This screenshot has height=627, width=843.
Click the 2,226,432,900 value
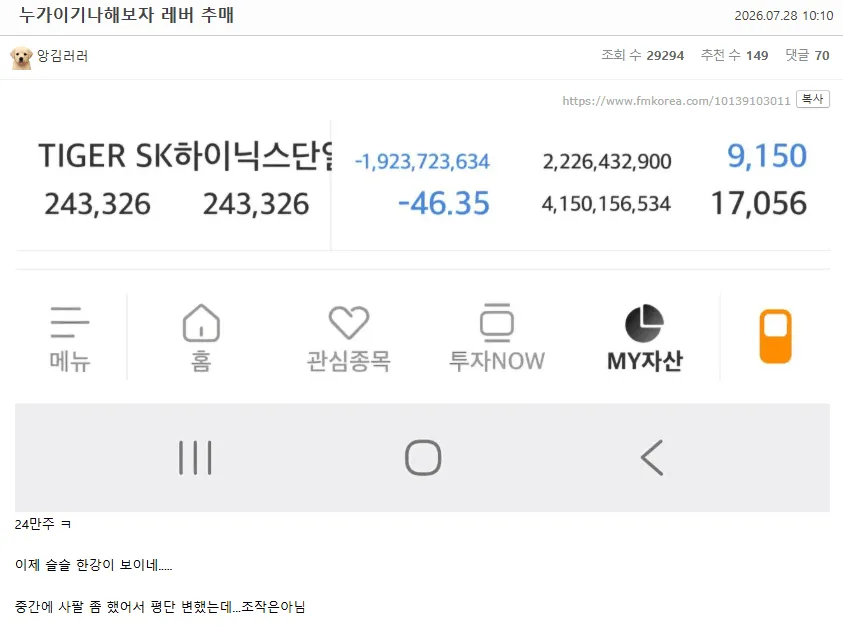[x=607, y=162]
